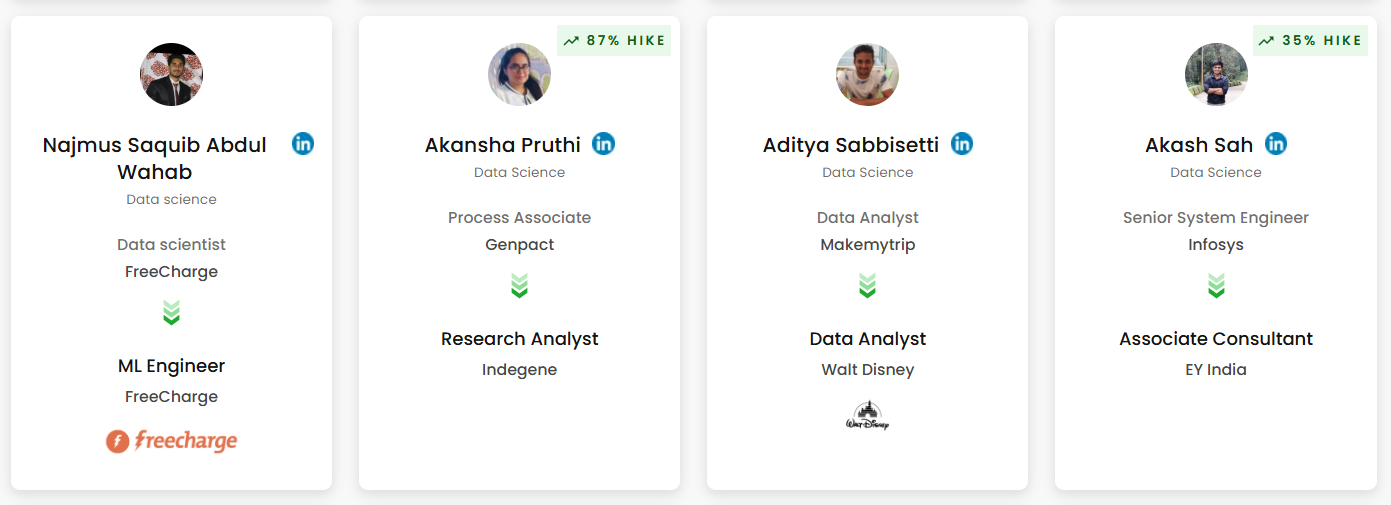Image resolution: width=1391 pixels, height=505 pixels.
Task: Click green down chevrons under Infosys
Action: coord(1216,286)
